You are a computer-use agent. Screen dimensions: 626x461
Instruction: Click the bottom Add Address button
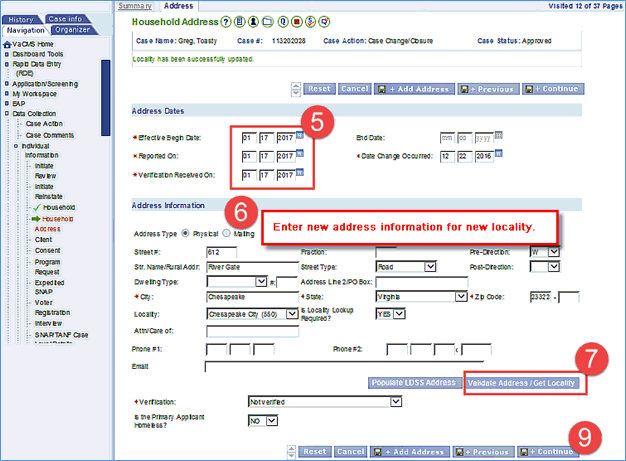(x=410, y=452)
